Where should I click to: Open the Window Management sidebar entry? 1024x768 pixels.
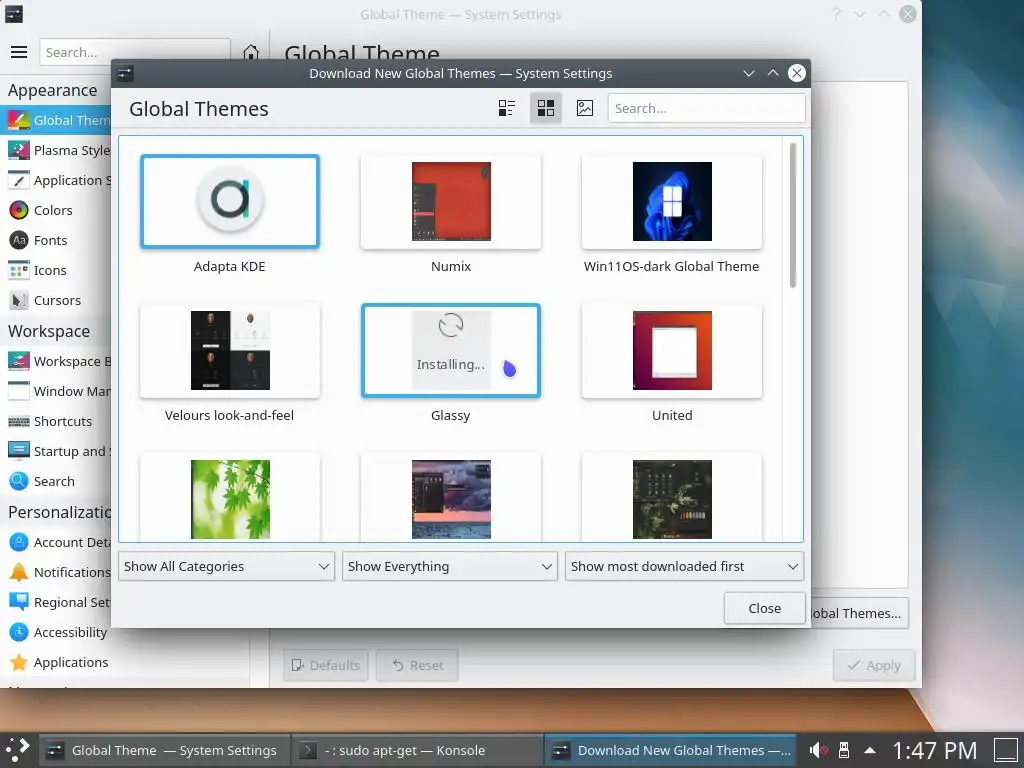tap(56, 391)
